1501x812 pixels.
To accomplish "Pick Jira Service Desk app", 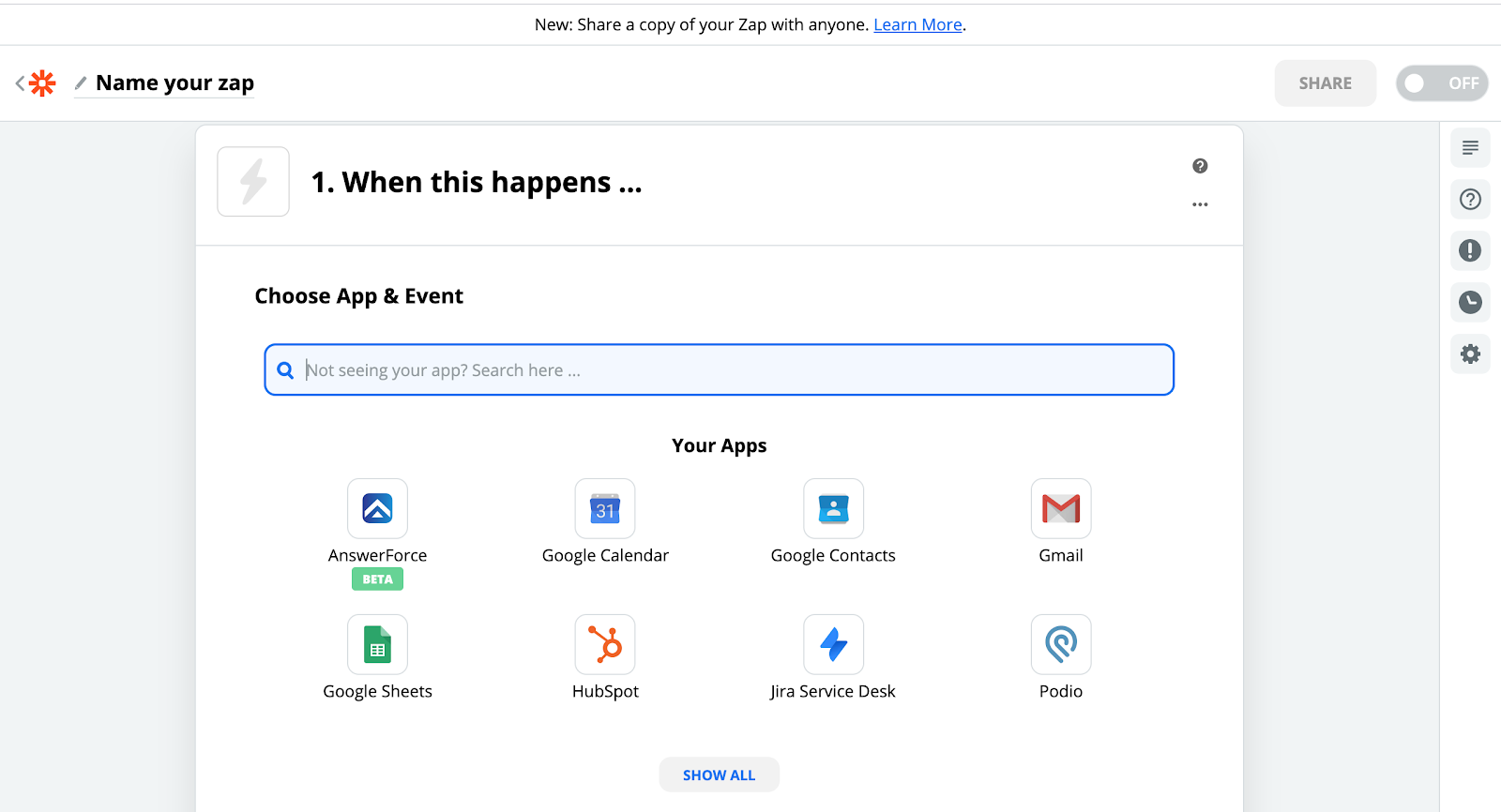I will (833, 645).
